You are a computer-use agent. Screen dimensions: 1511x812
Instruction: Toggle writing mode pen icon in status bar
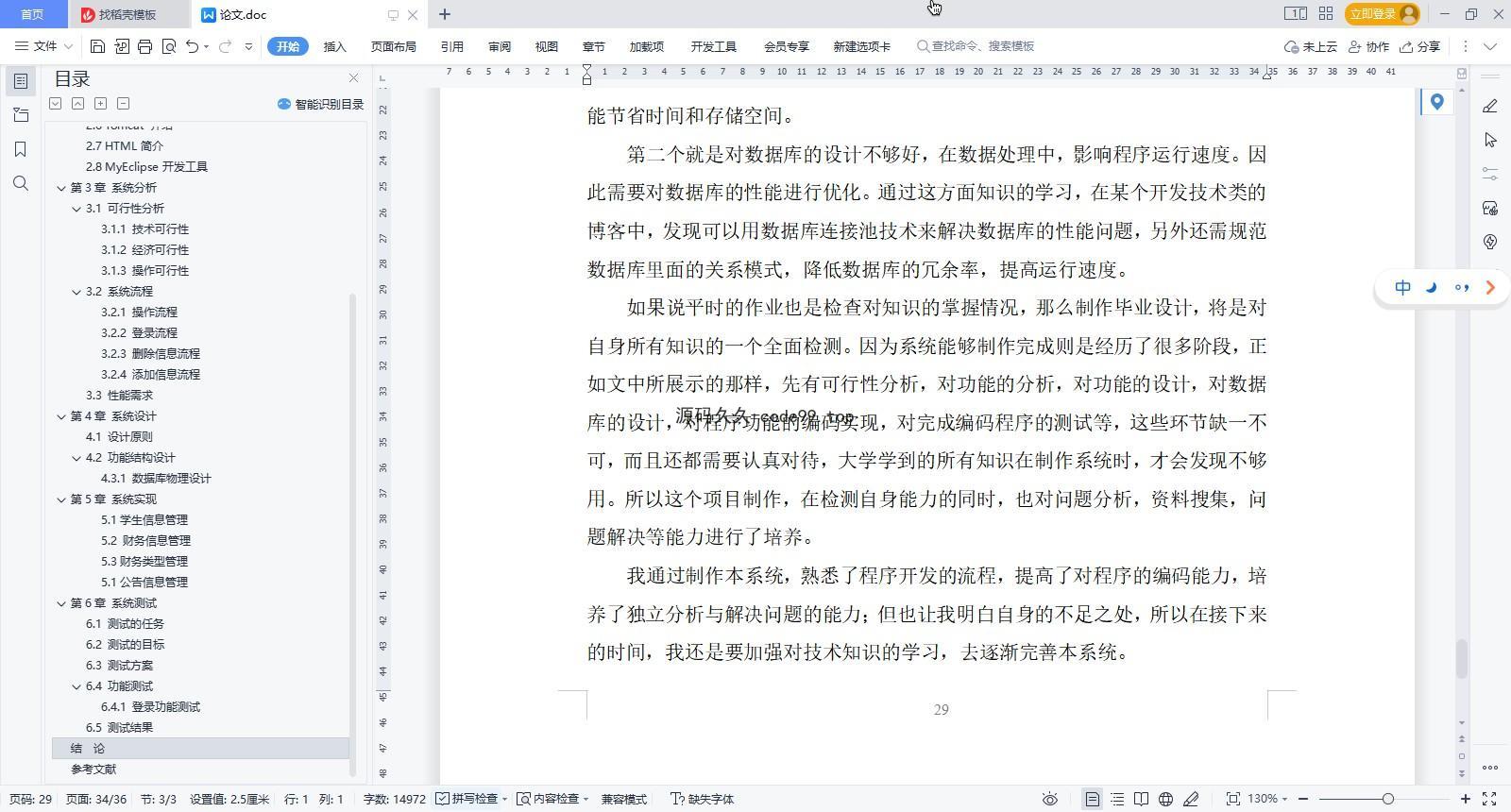pos(1191,799)
